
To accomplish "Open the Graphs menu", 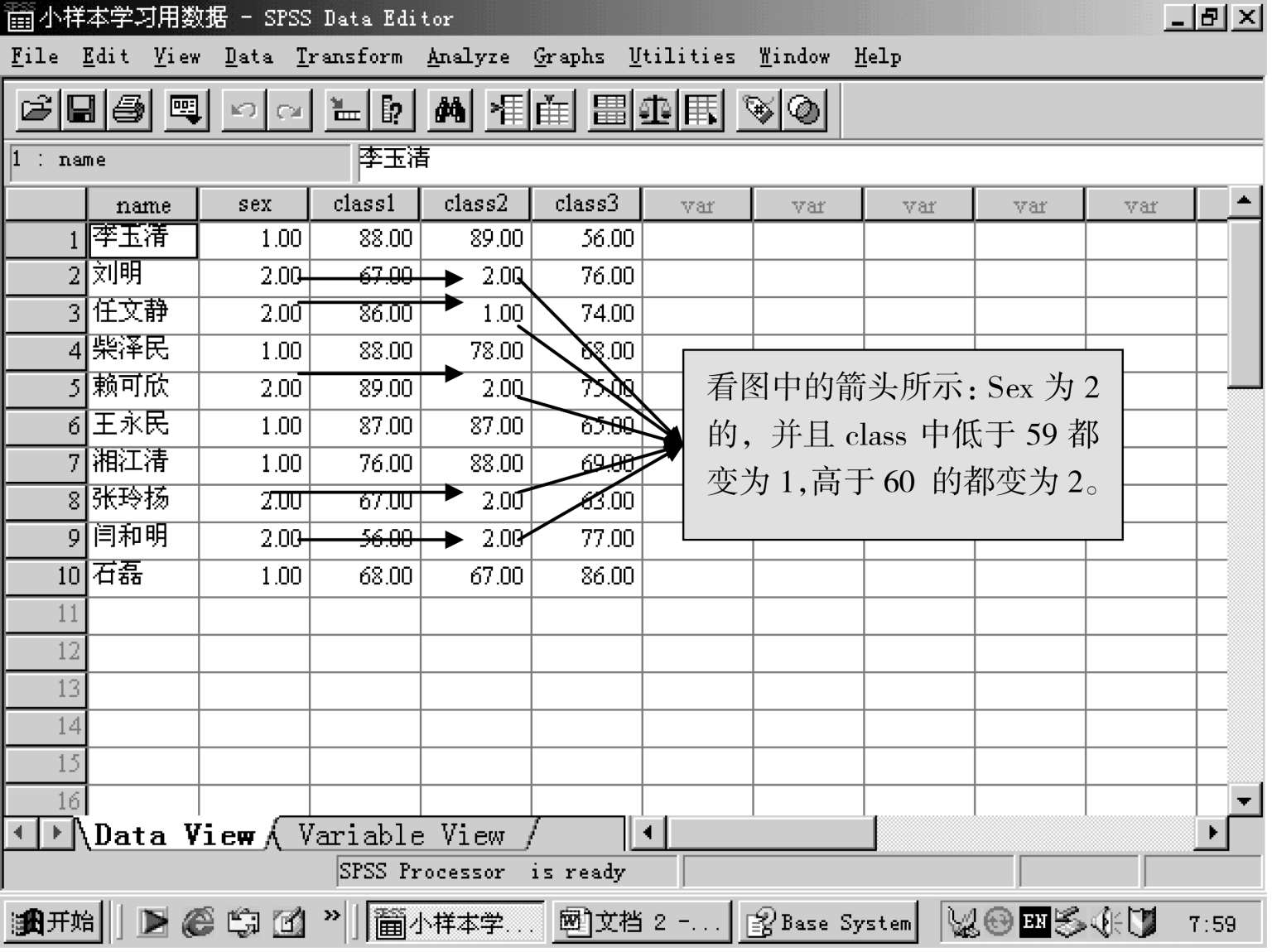I will pyautogui.click(x=569, y=56).
